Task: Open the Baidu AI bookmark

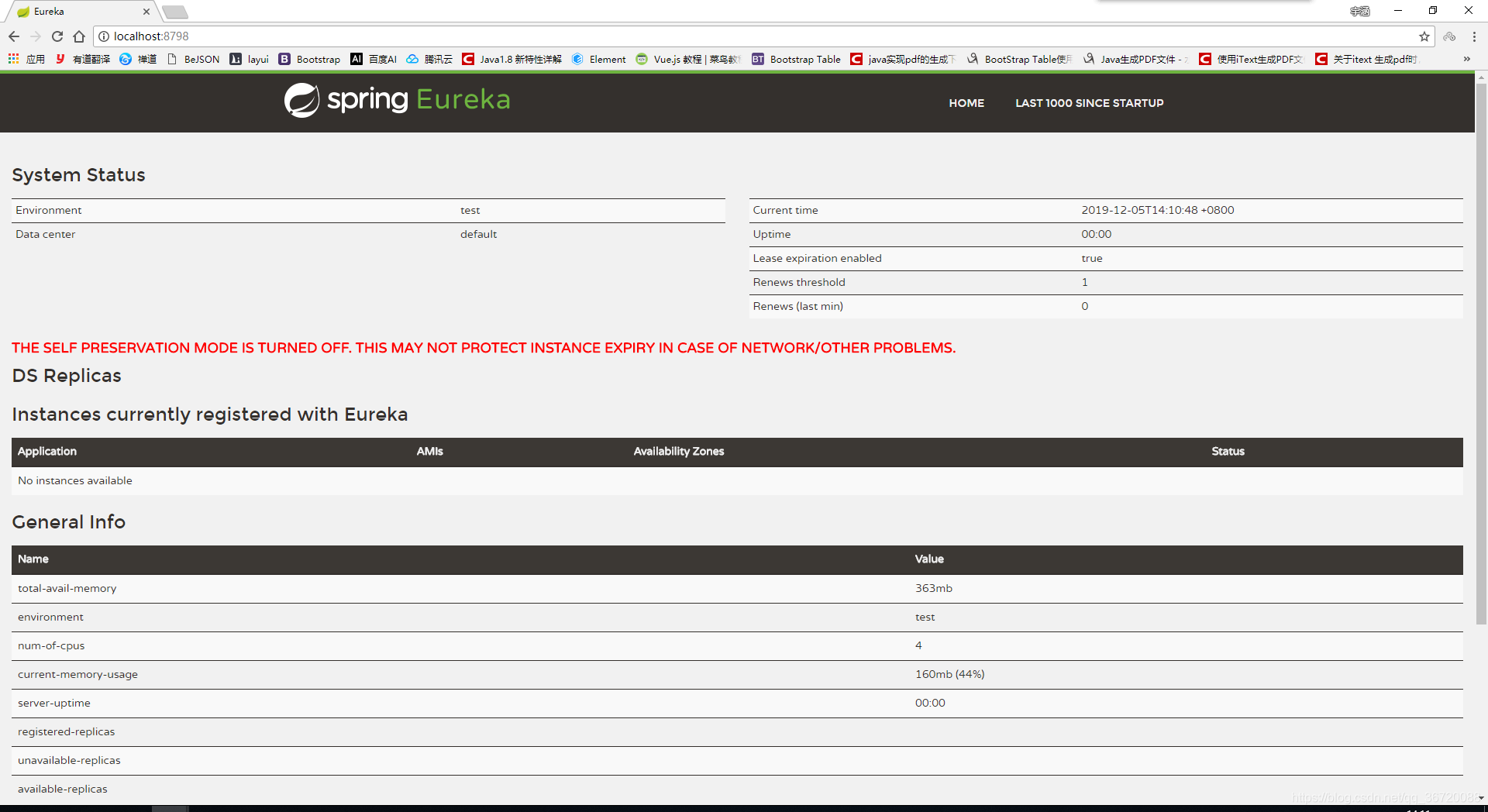Action: 374,59
